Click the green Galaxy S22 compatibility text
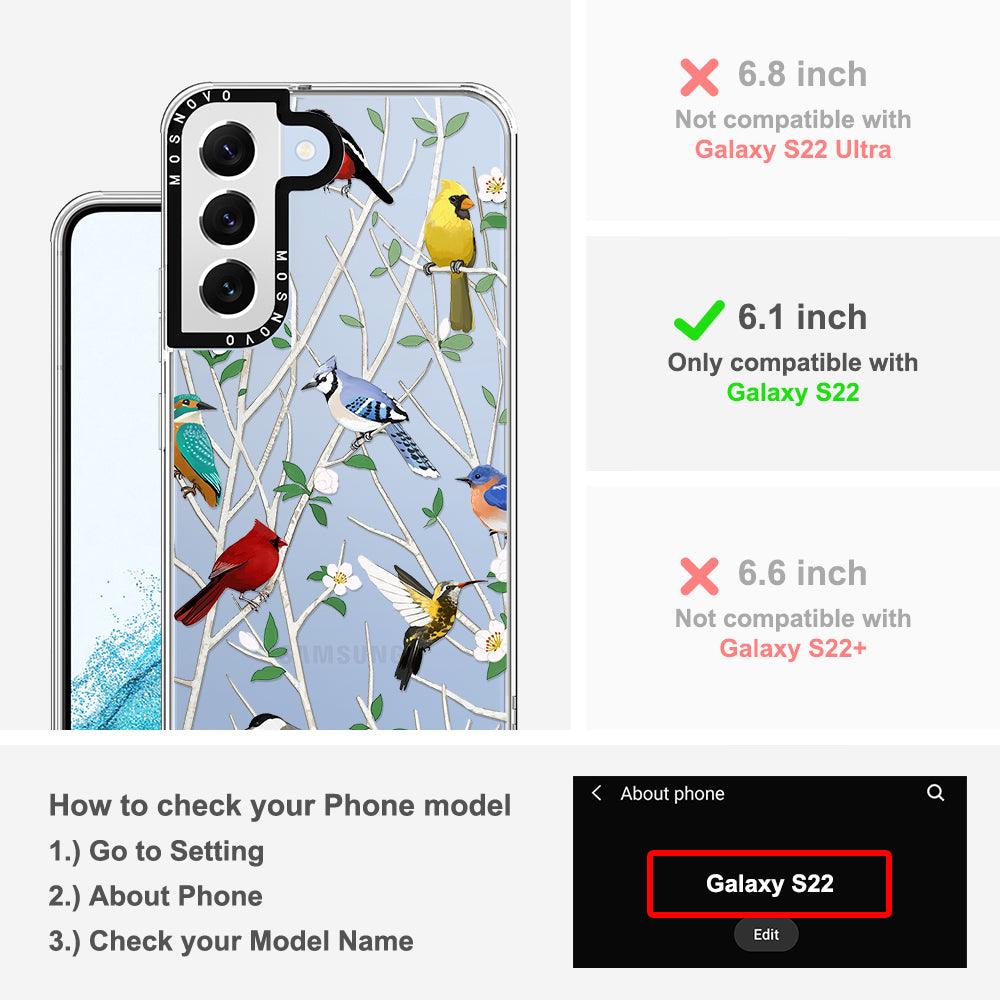 point(793,393)
